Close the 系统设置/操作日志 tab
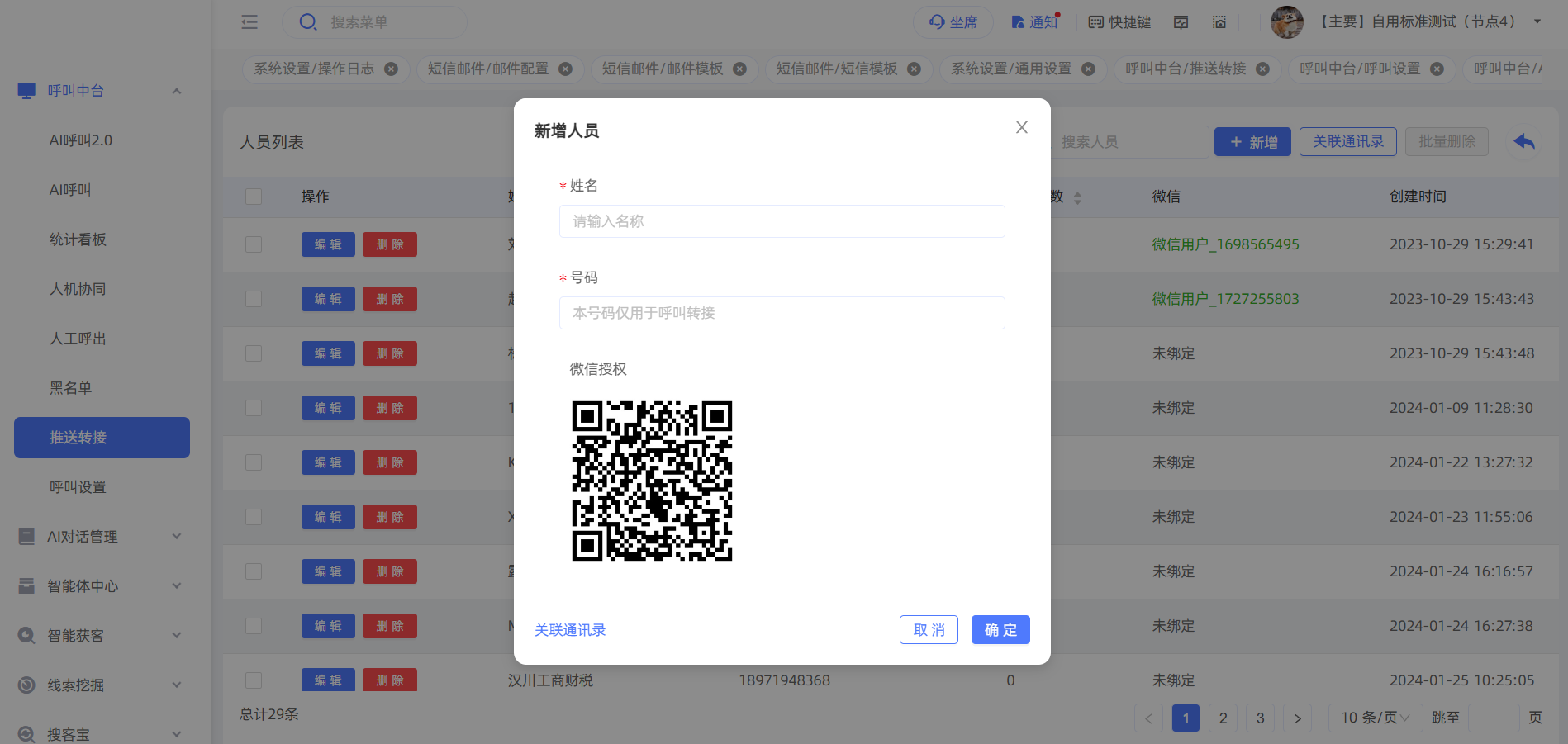Screen dimensions: 1568x744 pos(392,69)
